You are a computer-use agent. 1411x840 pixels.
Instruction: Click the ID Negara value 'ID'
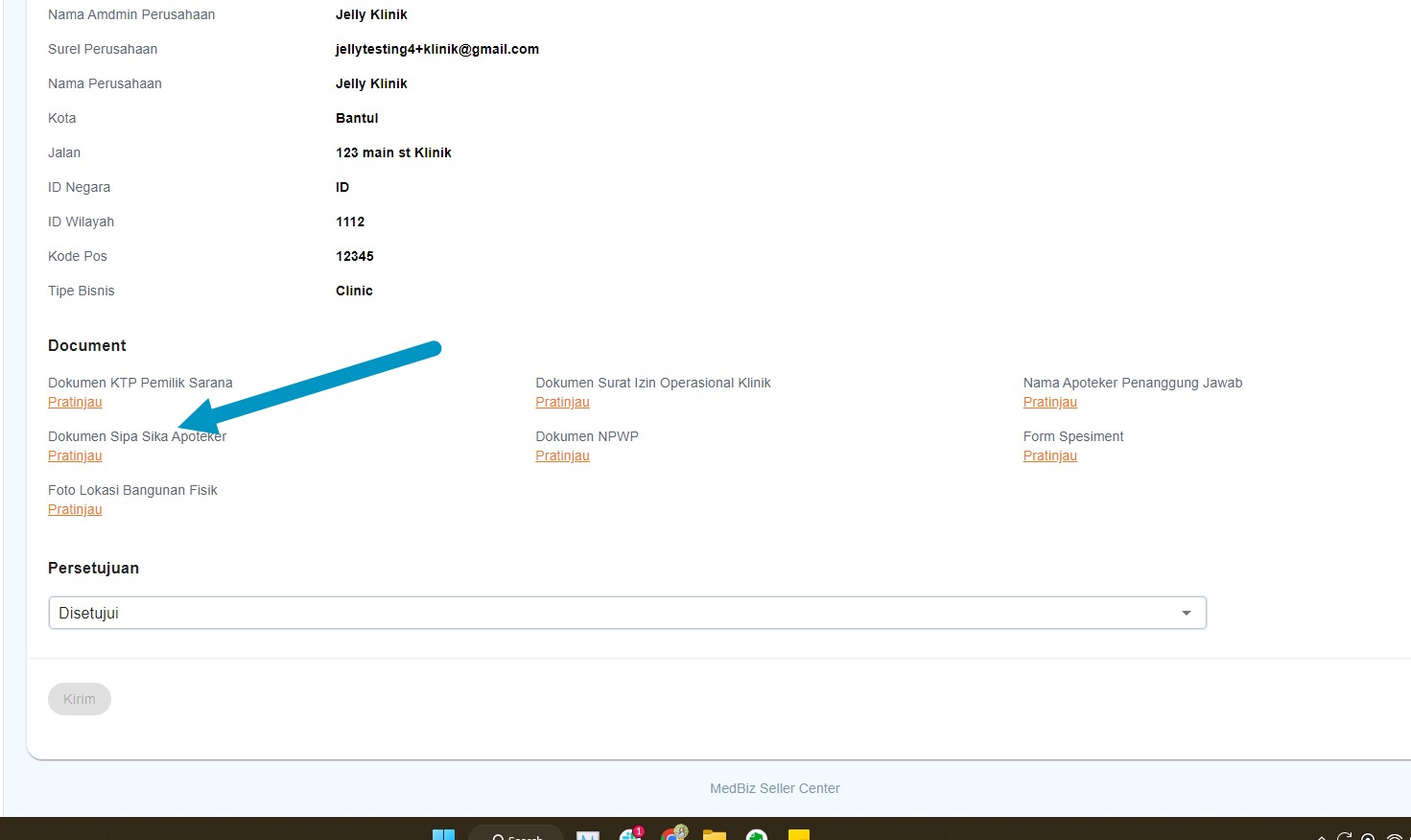(x=342, y=187)
